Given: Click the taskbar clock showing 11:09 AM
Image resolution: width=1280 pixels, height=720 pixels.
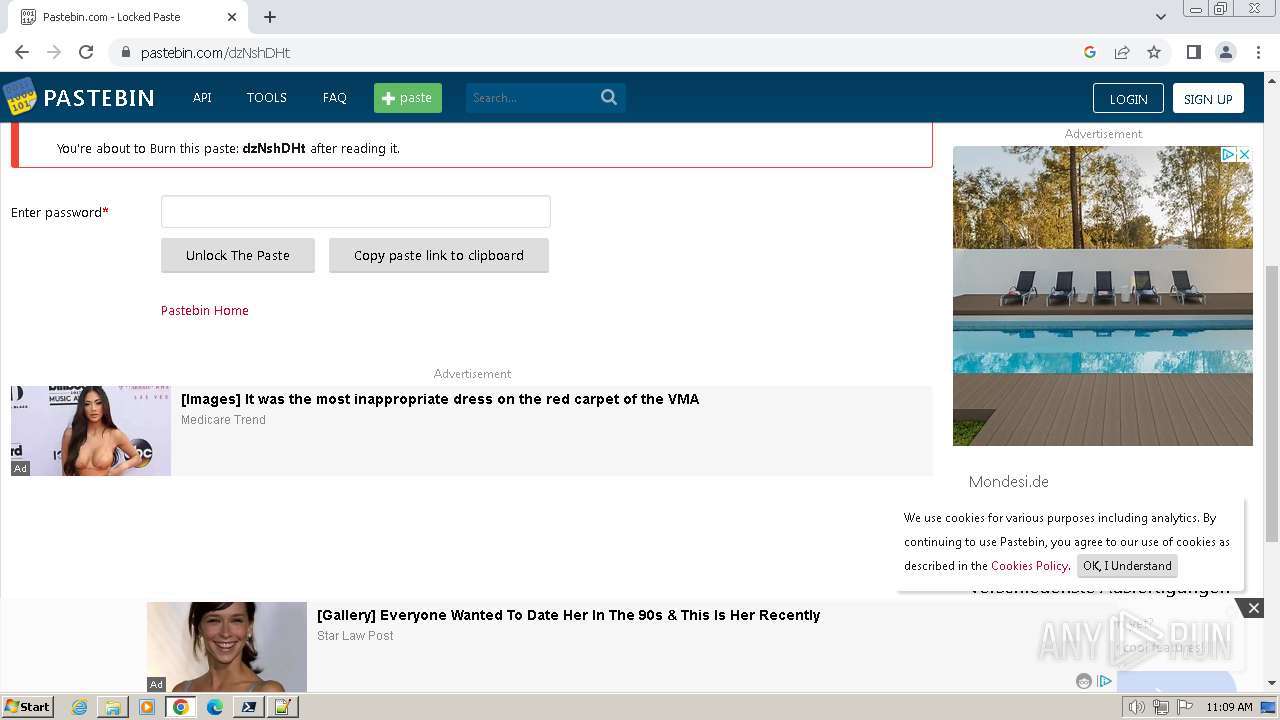Looking at the screenshot, I should click(1229, 707).
